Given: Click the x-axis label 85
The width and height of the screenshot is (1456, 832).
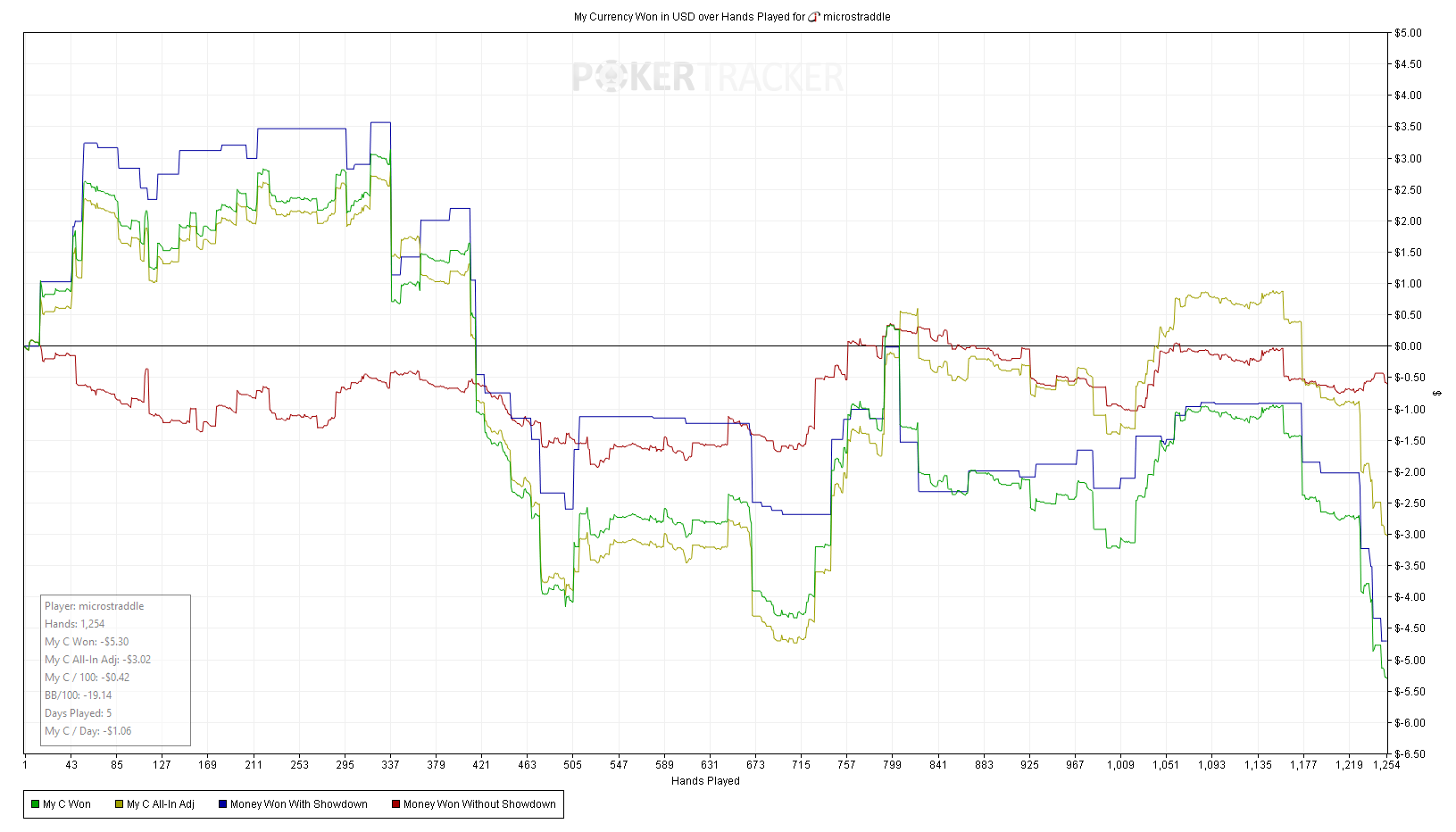Looking at the screenshot, I should pyautogui.click(x=117, y=765).
